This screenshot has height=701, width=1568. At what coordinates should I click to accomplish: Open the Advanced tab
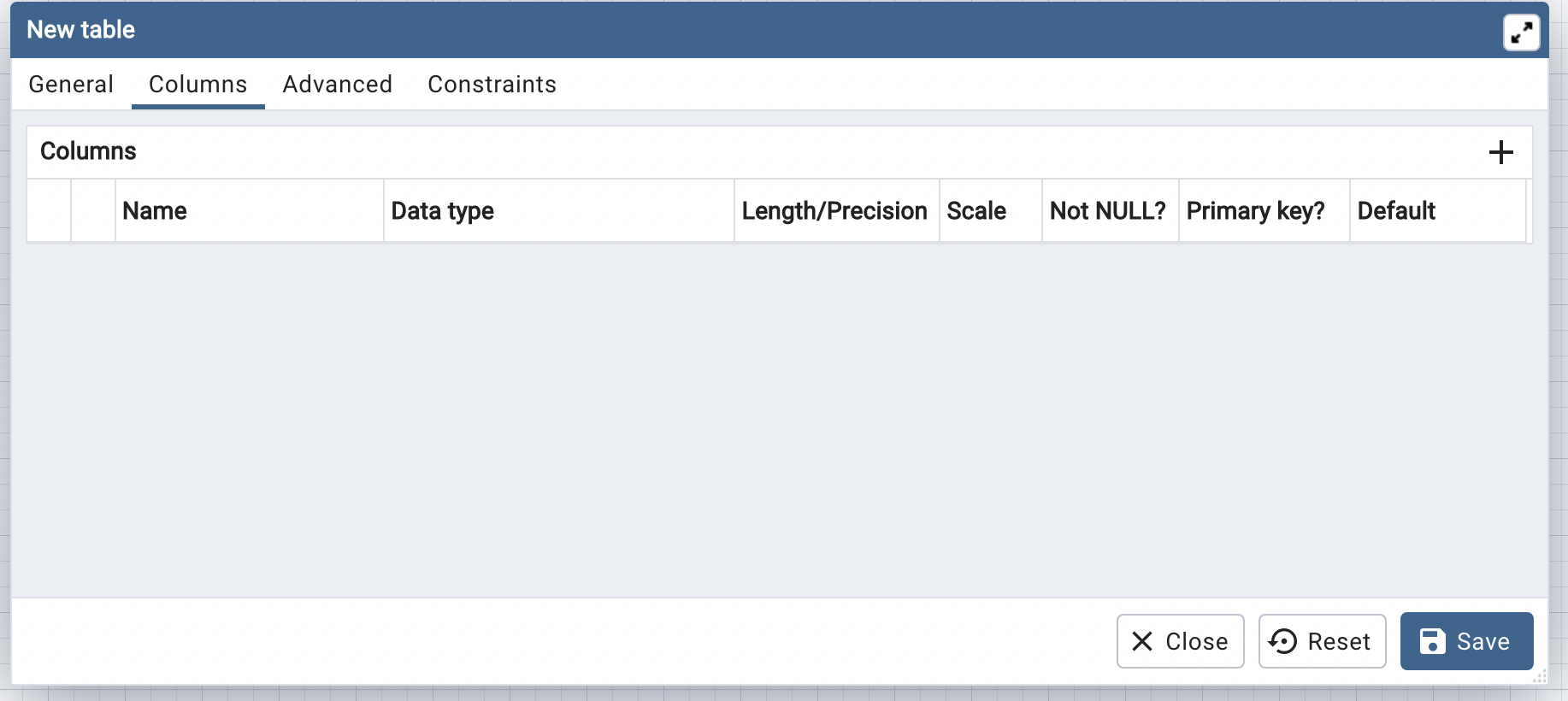tap(337, 85)
